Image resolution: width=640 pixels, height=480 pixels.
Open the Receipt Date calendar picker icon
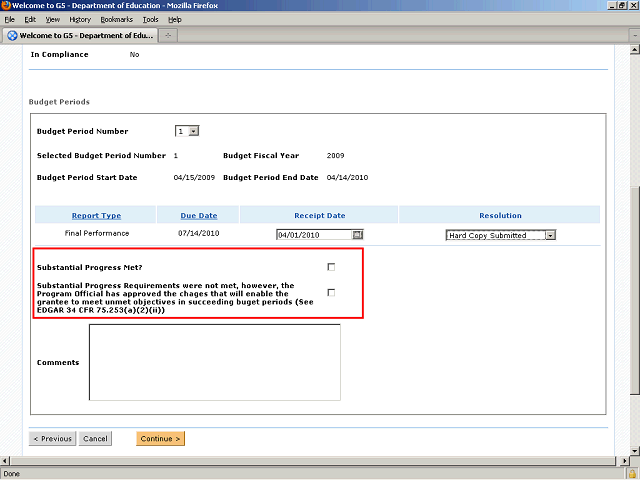(x=357, y=235)
